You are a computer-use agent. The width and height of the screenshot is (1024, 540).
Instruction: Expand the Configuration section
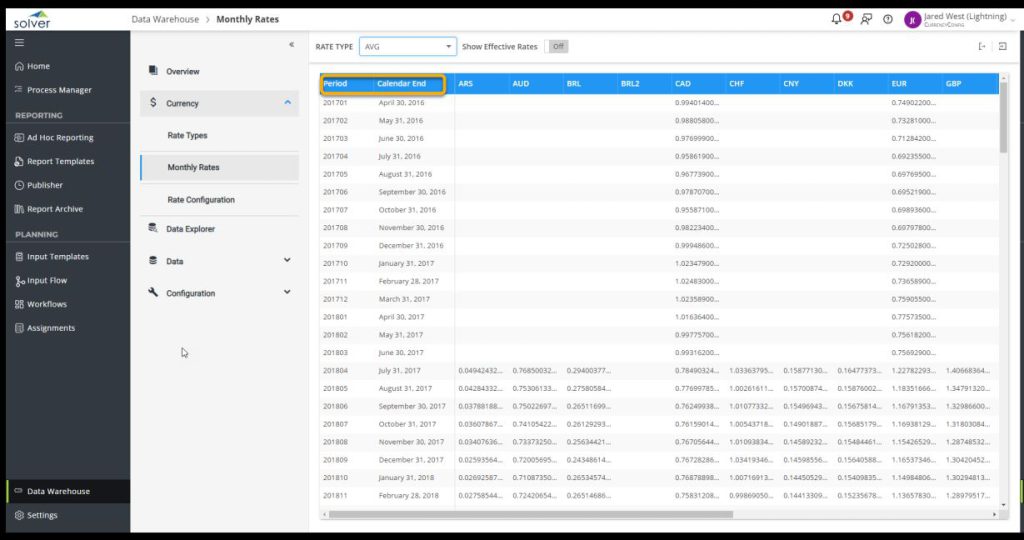287,293
